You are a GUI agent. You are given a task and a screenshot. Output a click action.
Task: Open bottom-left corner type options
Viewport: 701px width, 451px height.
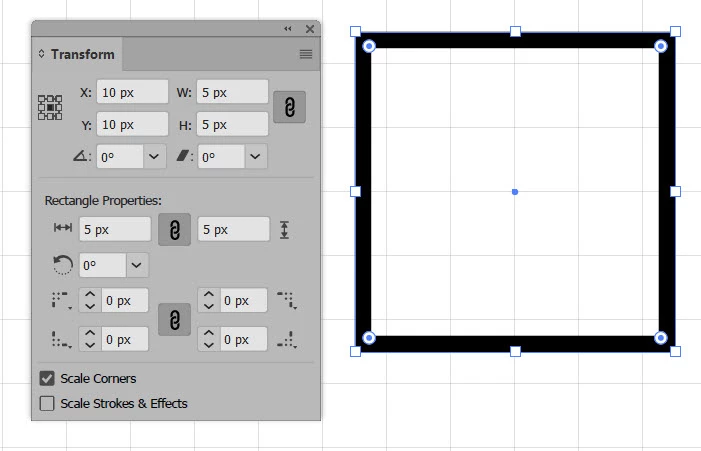coord(62,340)
